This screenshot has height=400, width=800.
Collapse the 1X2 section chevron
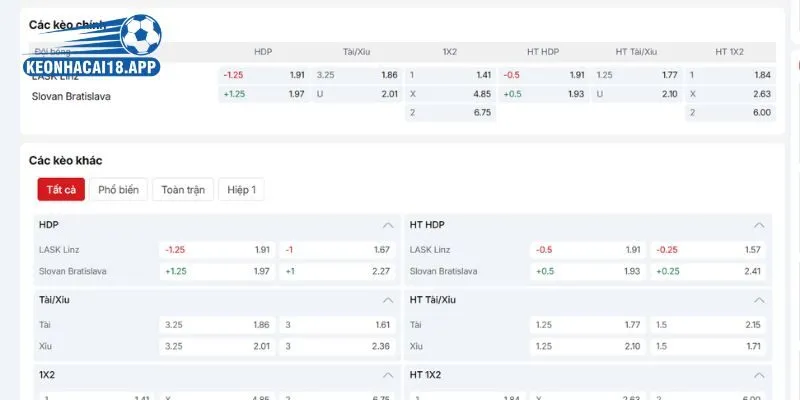coord(388,375)
